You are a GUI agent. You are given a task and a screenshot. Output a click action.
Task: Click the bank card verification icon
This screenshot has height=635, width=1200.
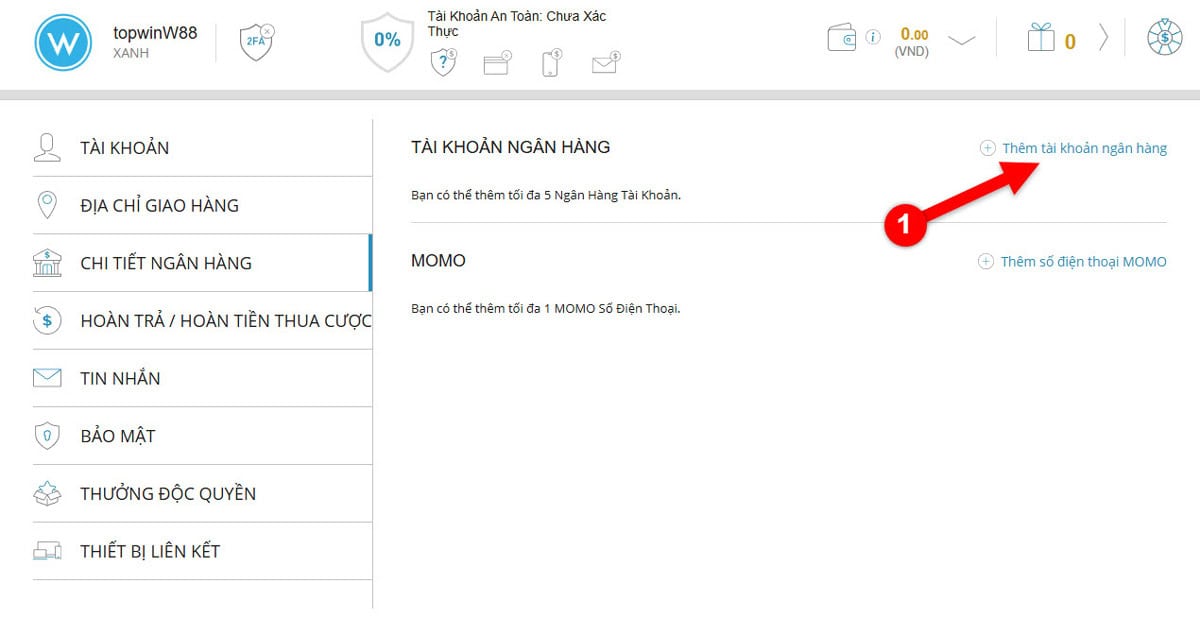coord(497,64)
